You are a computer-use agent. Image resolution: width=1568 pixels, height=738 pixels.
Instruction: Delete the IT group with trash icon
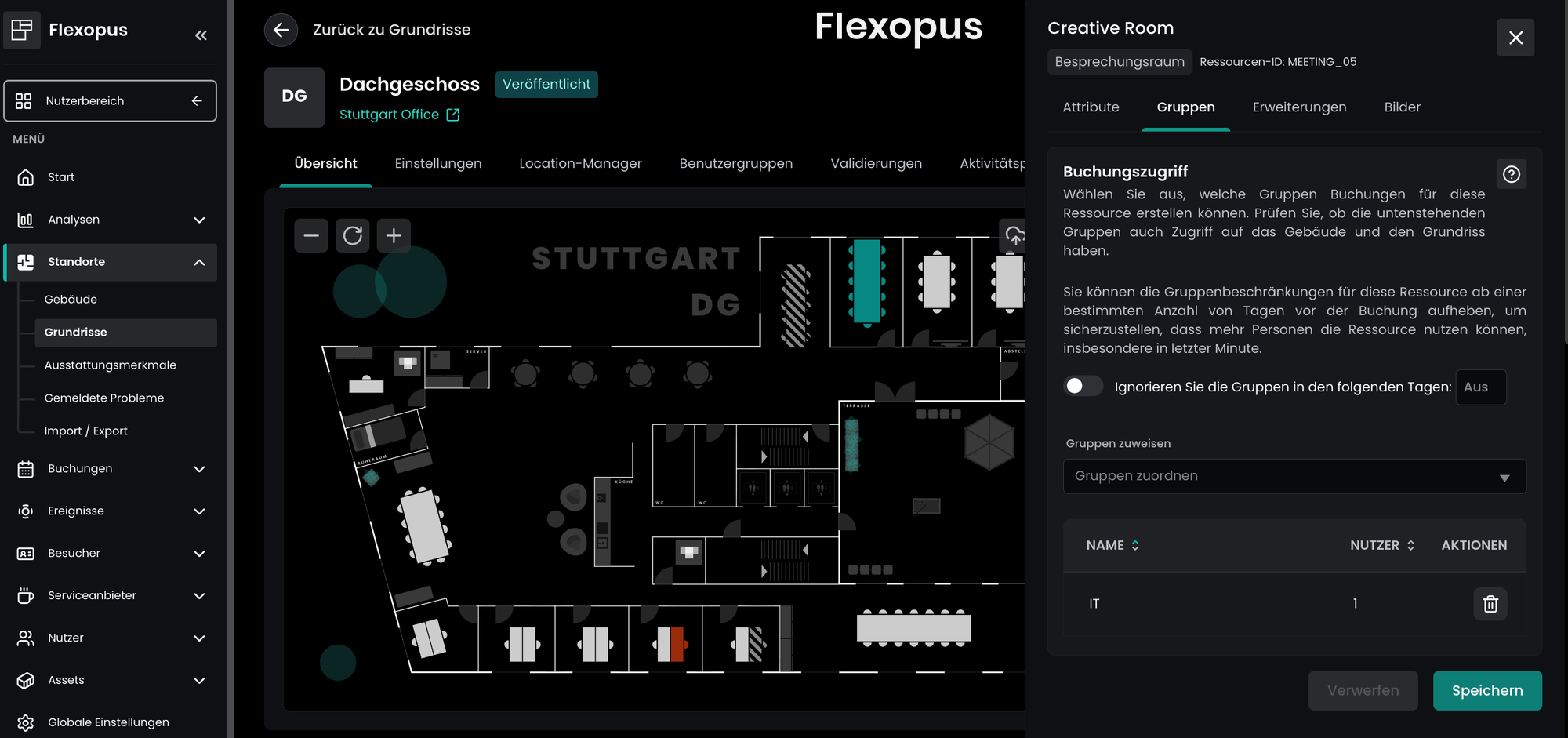click(1490, 604)
